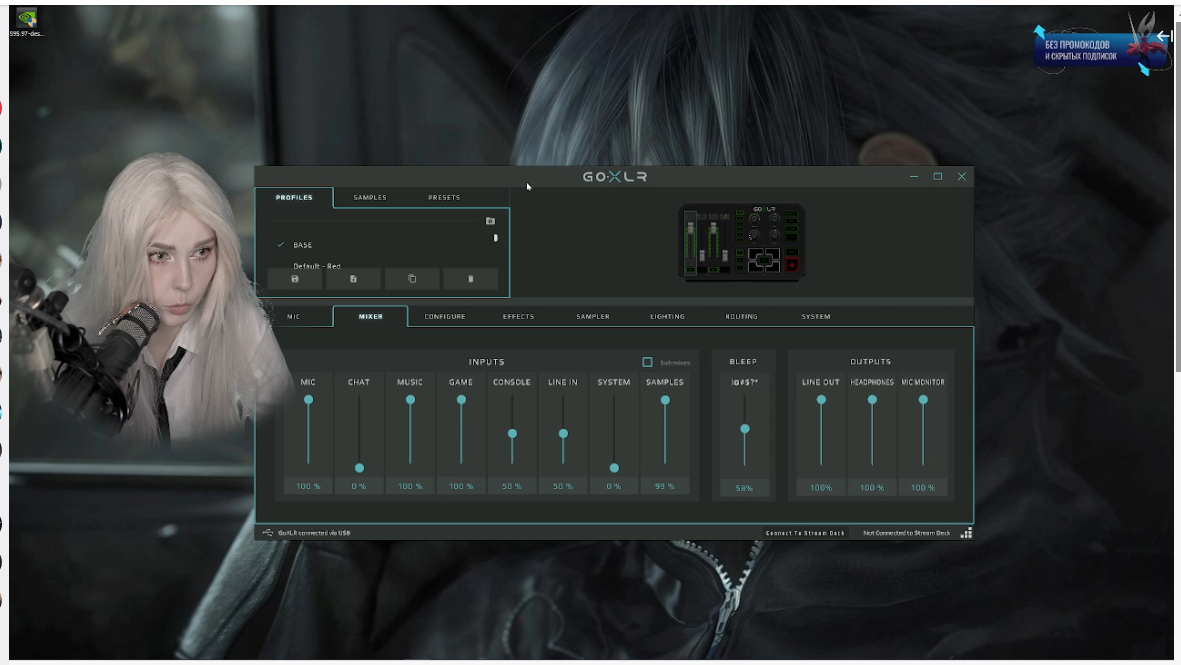Open the Mic tab
The height and width of the screenshot is (665, 1181).
294,316
